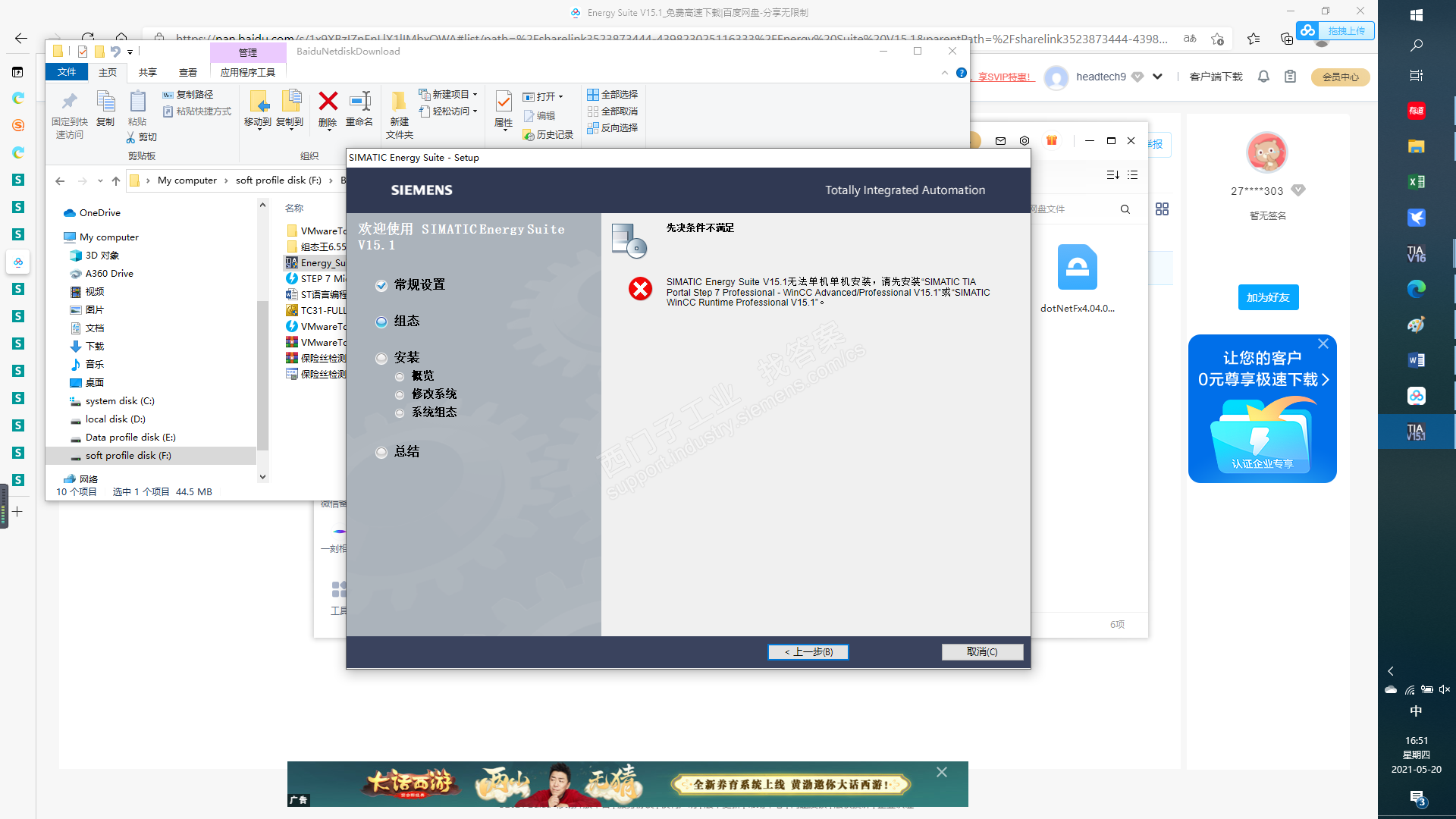Select the 安装 setup step radio
Image resolution: width=1456 pixels, height=819 pixels.
tap(381, 359)
